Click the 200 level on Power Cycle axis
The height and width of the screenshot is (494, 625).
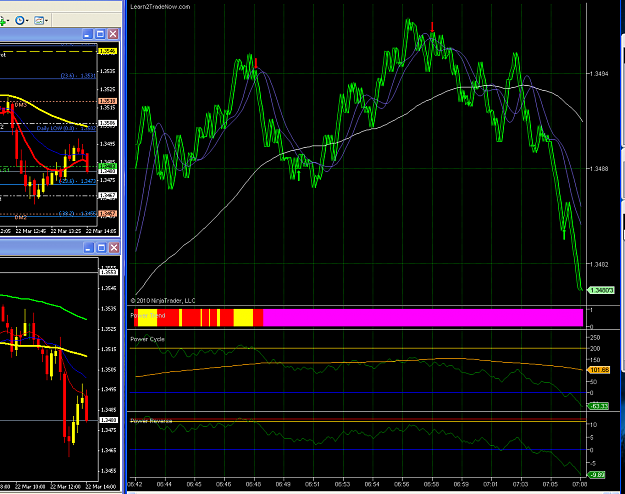pos(595,349)
